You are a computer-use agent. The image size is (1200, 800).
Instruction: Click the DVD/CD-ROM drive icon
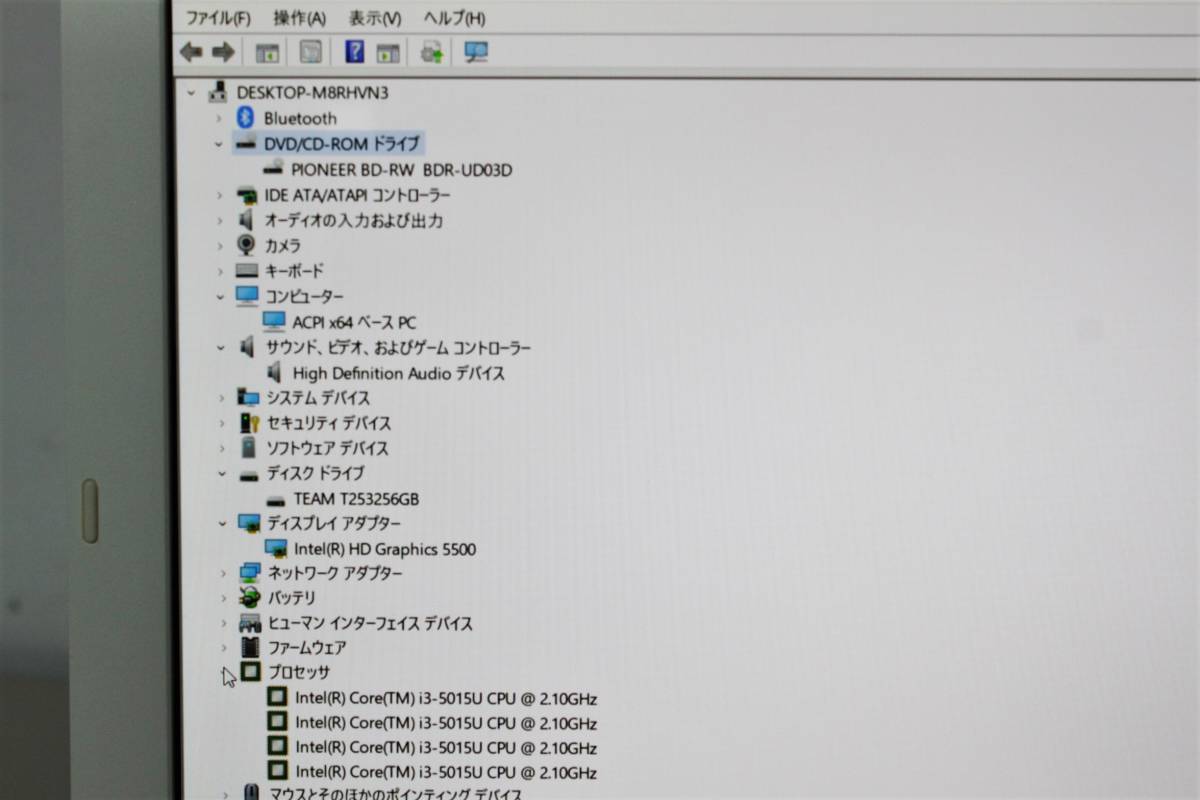pos(245,144)
